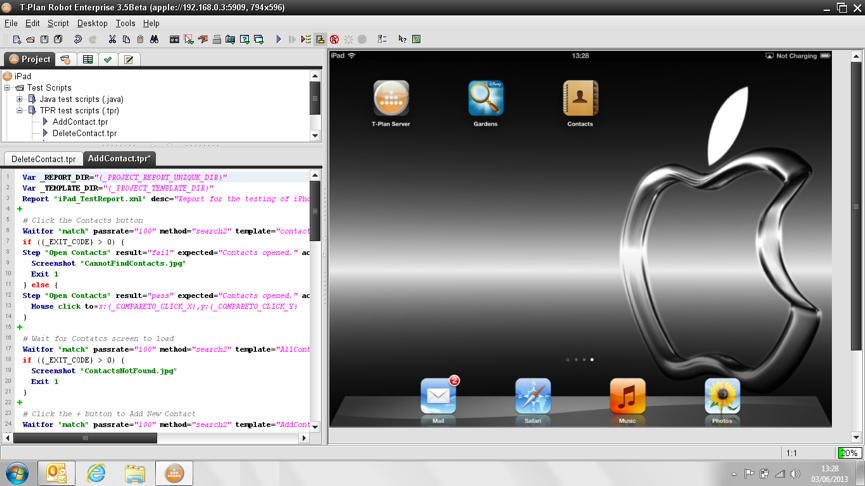The height and width of the screenshot is (486, 865).
Task: Open Internet Explorer from taskbar
Action: [96, 473]
